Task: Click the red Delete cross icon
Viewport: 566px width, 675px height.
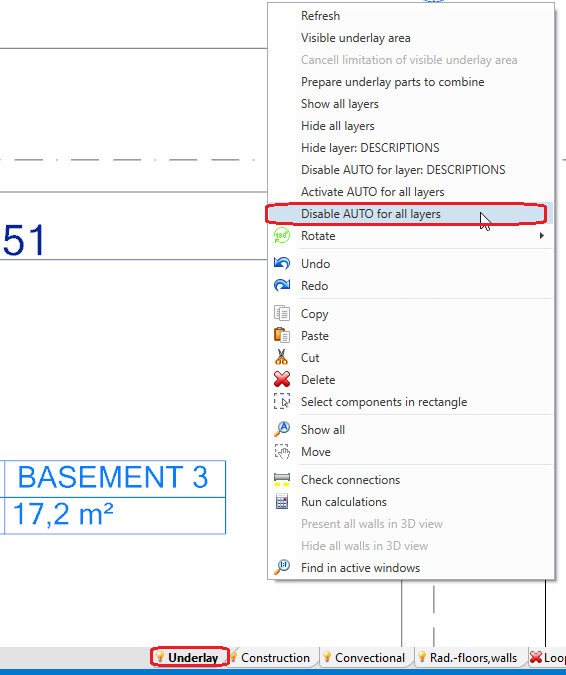Action: (x=282, y=379)
